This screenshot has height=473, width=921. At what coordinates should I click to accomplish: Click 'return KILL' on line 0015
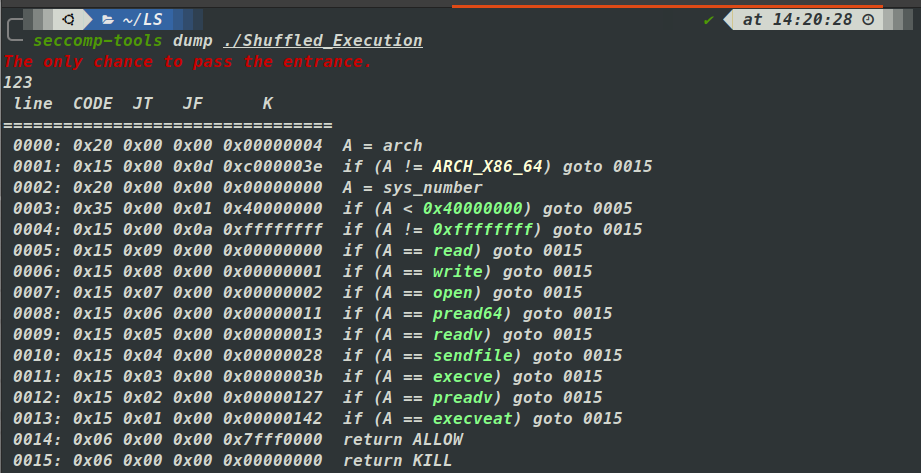coord(397,460)
